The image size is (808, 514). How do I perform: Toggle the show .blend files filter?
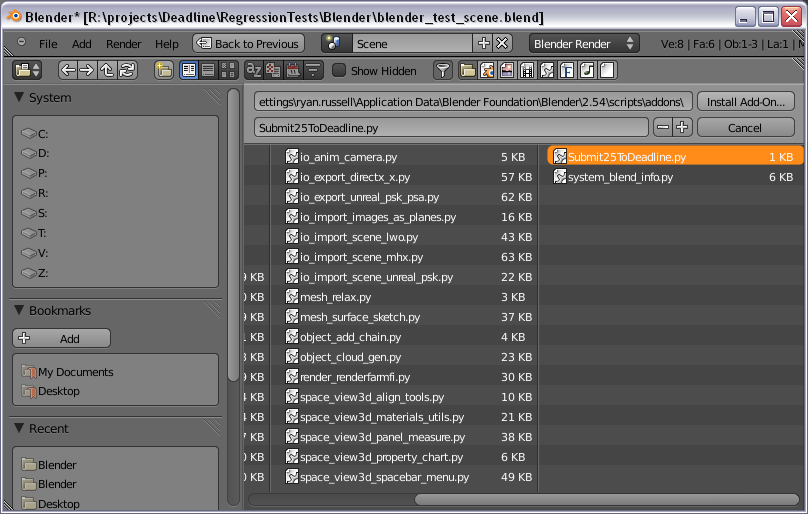pyautogui.click(x=487, y=70)
